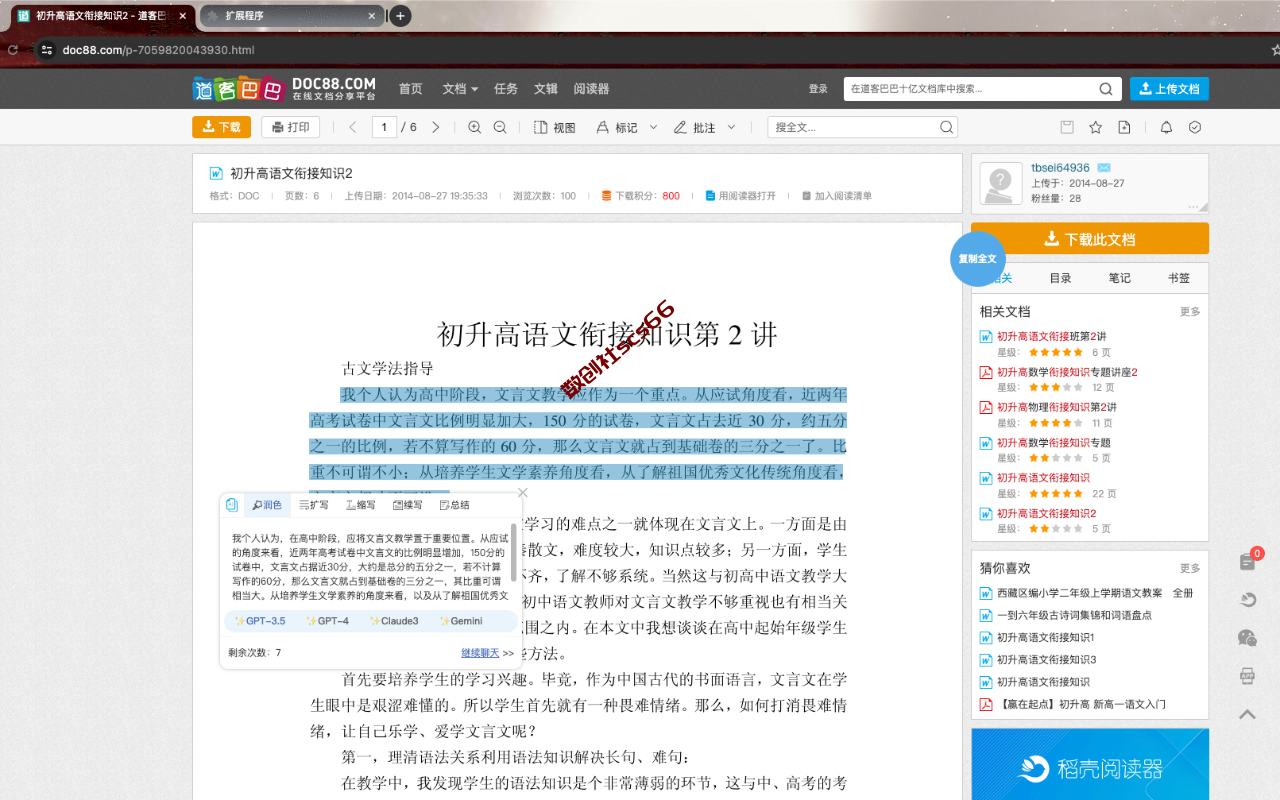Image resolution: width=1280 pixels, height=800 pixels.
Task: Zoom in with the magnifier plus icon
Action: (474, 127)
